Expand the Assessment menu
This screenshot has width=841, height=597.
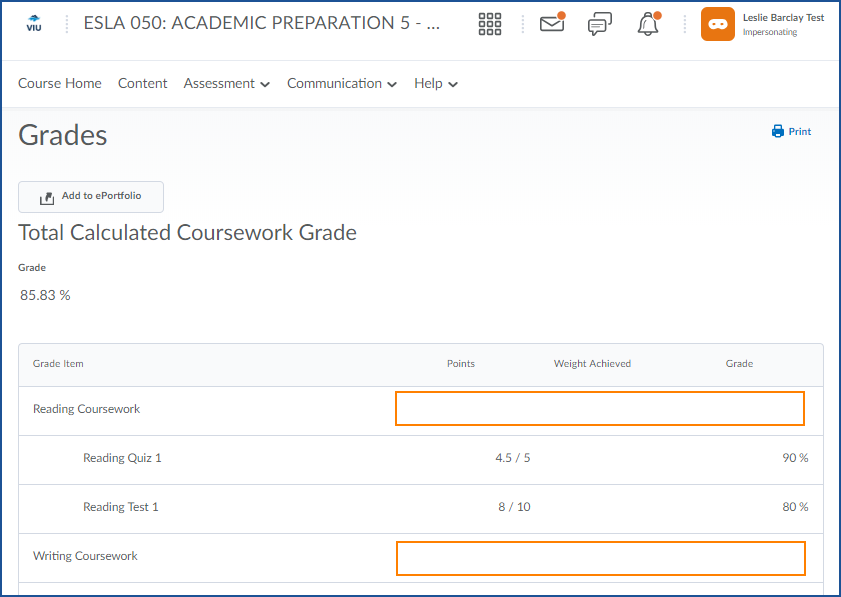(x=226, y=84)
